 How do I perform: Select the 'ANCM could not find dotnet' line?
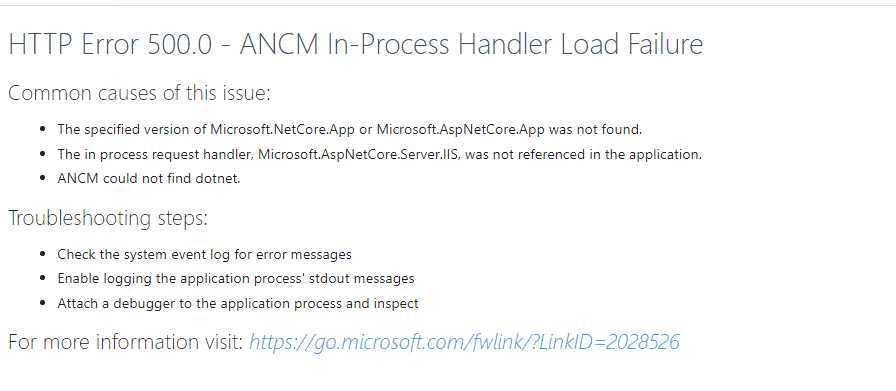[149, 178]
